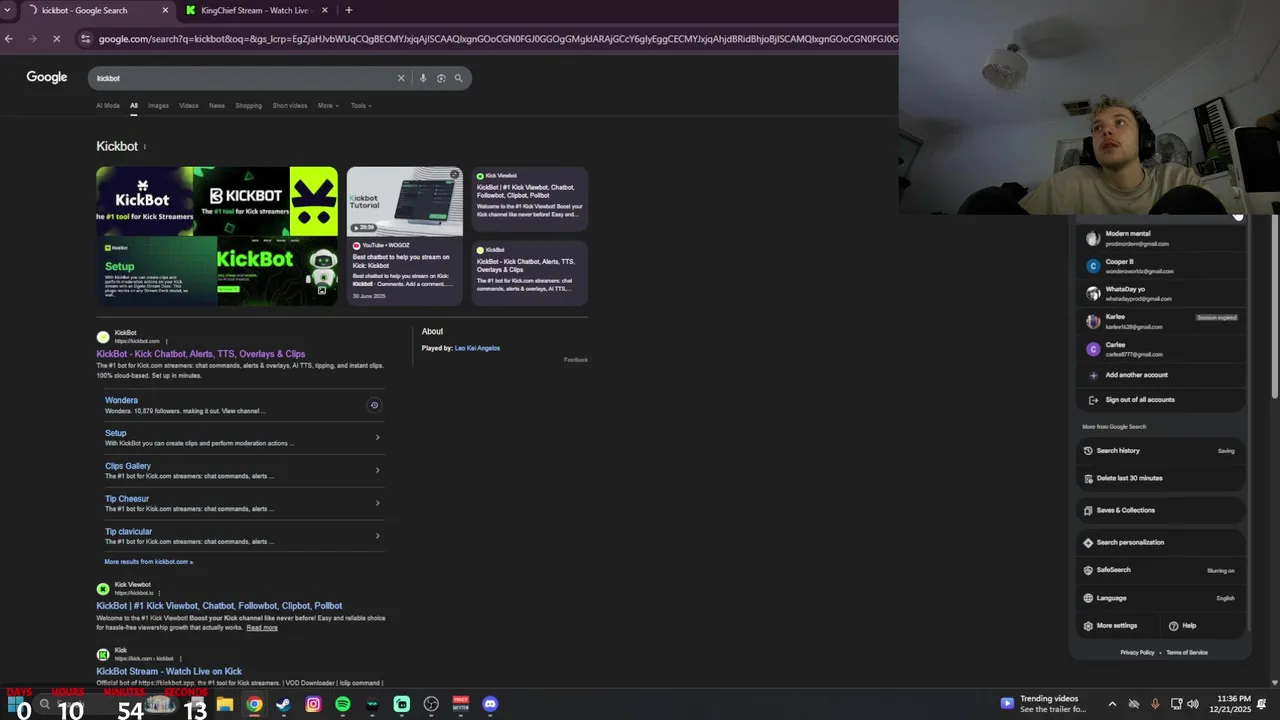The height and width of the screenshot is (720, 1280).
Task: Click the Google logo
Action: [x=47, y=77]
